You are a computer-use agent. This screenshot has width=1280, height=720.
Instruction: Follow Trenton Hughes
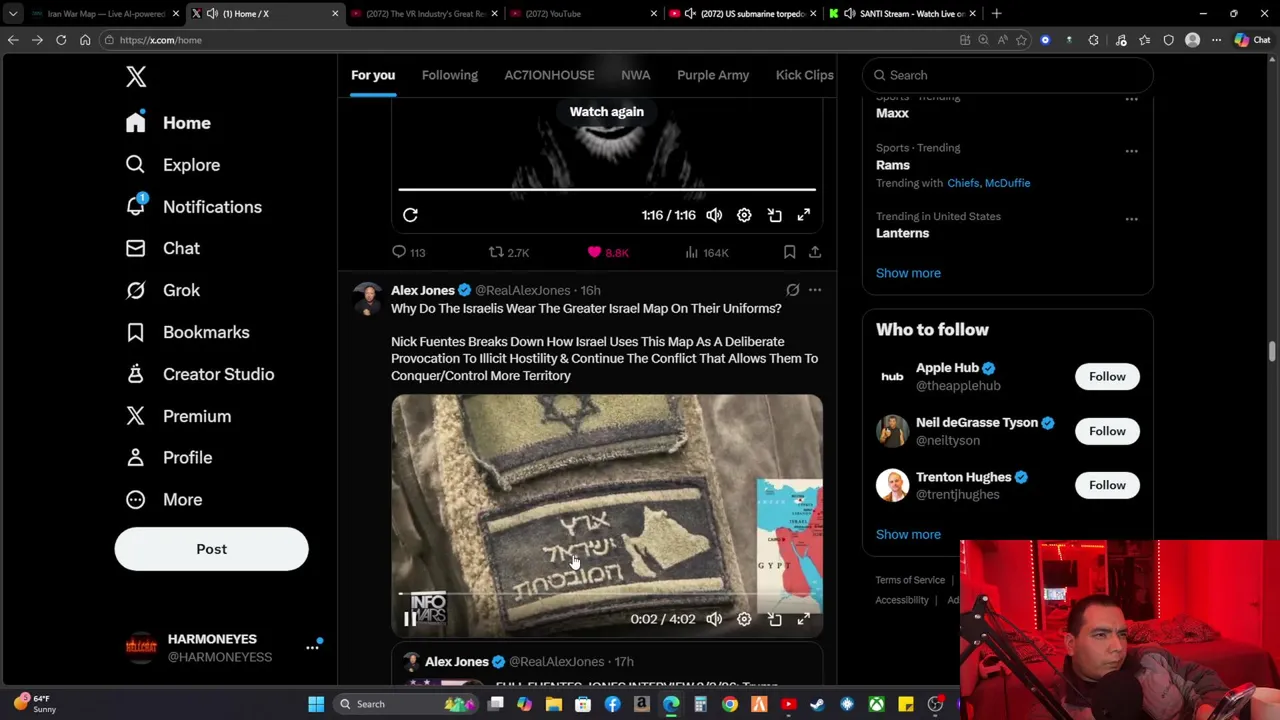click(1107, 485)
